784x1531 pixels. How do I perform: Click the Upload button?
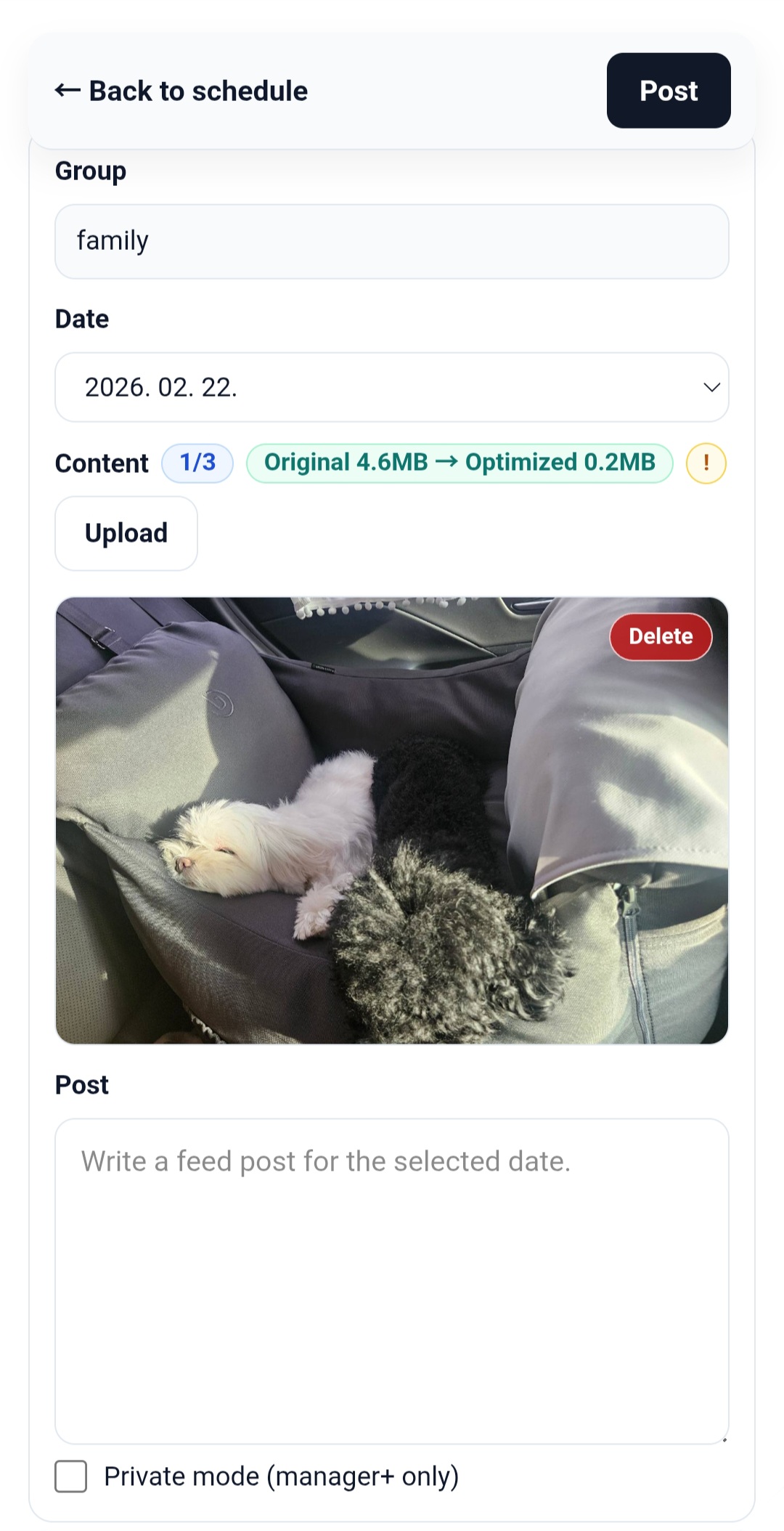[x=126, y=533]
